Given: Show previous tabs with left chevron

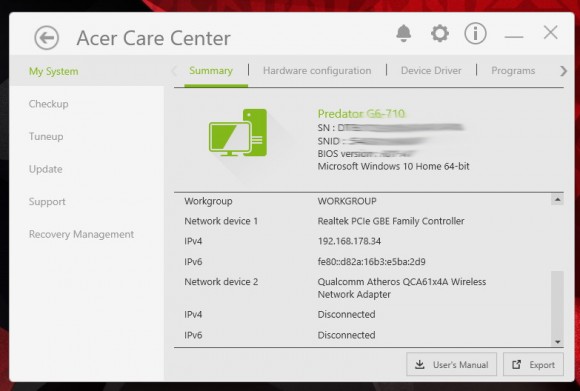Looking at the screenshot, I should click(175, 71).
